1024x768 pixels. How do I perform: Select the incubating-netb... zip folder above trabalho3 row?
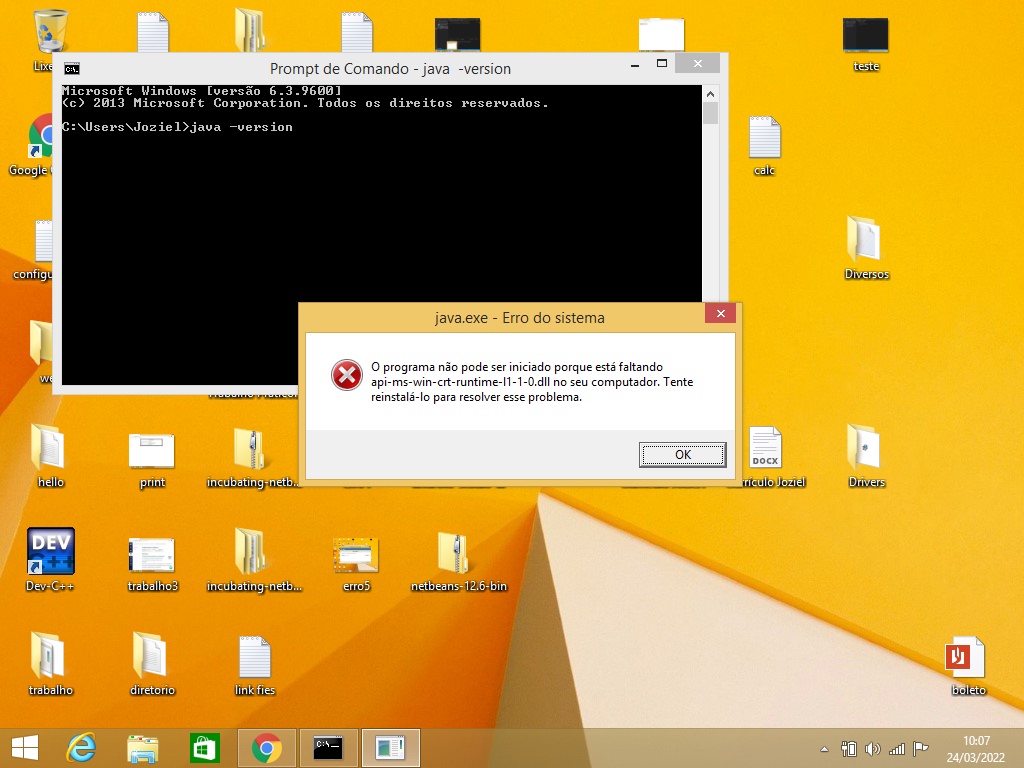(x=254, y=456)
